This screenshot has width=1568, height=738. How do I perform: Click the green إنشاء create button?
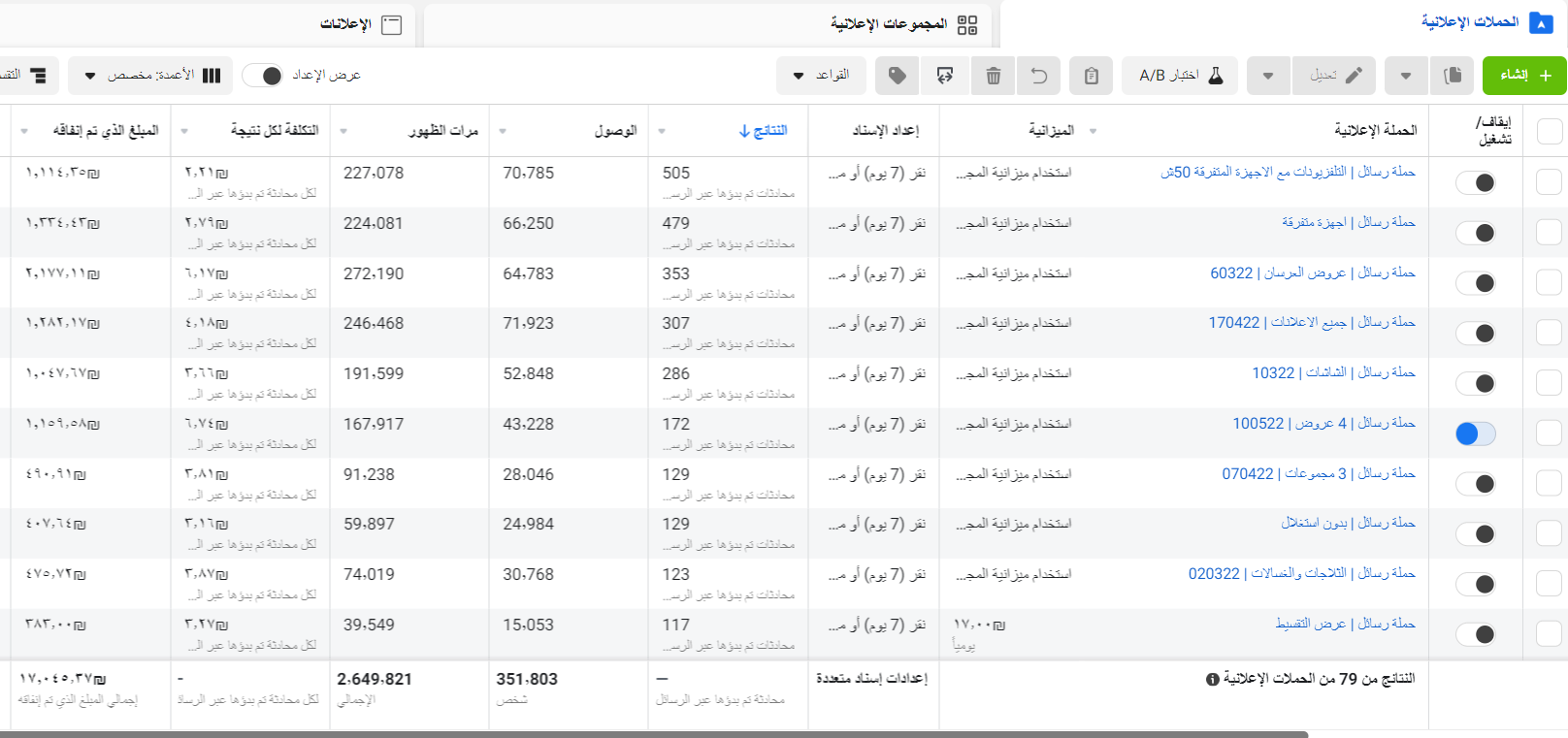(1524, 76)
